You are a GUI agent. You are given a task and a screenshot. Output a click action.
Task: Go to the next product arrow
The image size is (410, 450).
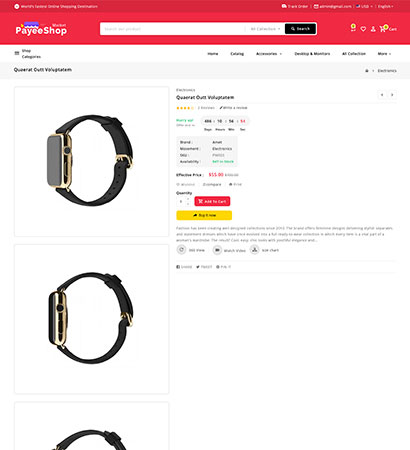tap(392, 95)
